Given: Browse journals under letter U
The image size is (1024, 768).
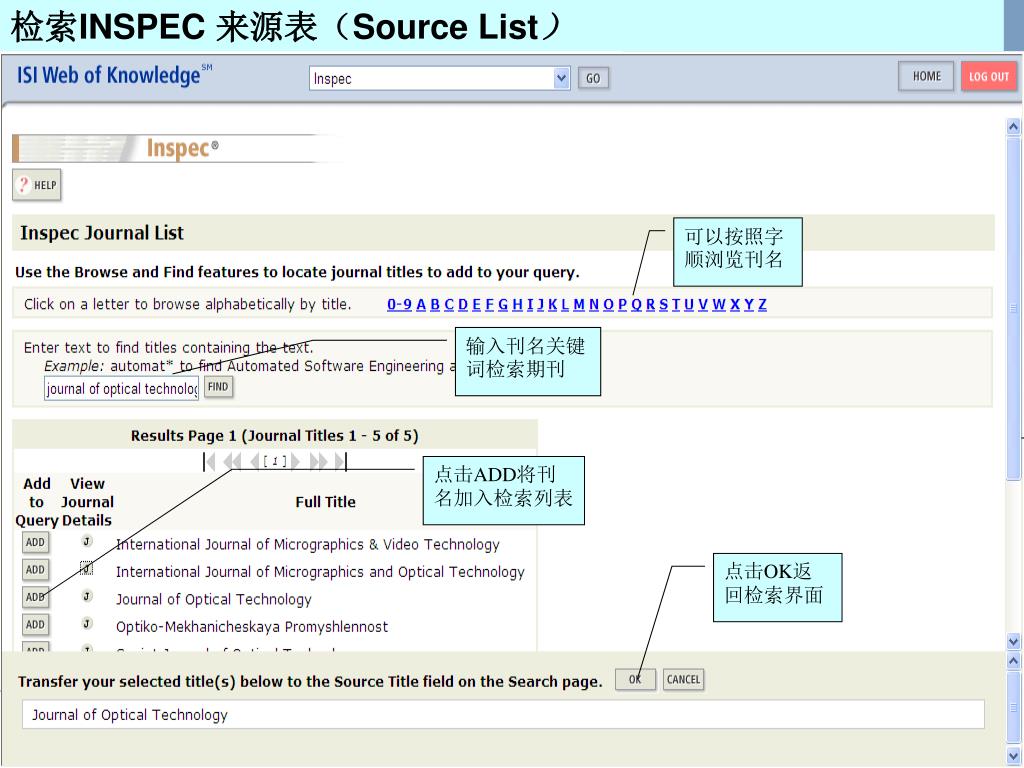Looking at the screenshot, I should tap(689, 304).
